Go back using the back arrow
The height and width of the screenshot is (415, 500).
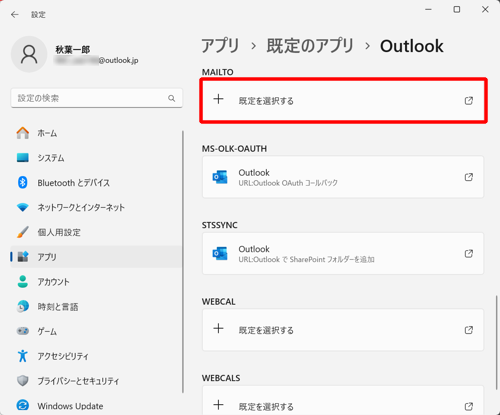(14, 15)
